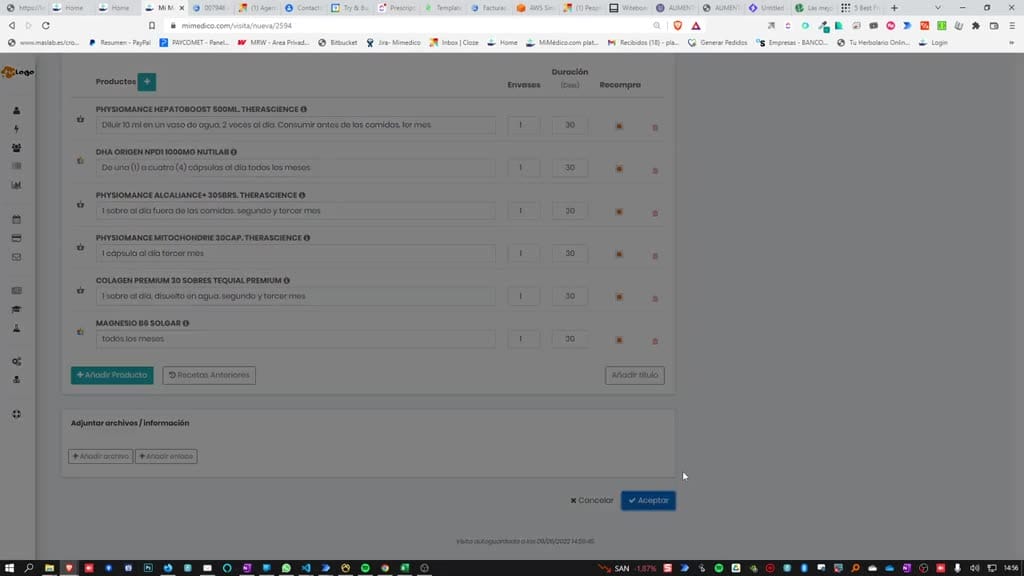Open Recetas Anteriores
This screenshot has width=1024, height=576.
[x=209, y=375]
